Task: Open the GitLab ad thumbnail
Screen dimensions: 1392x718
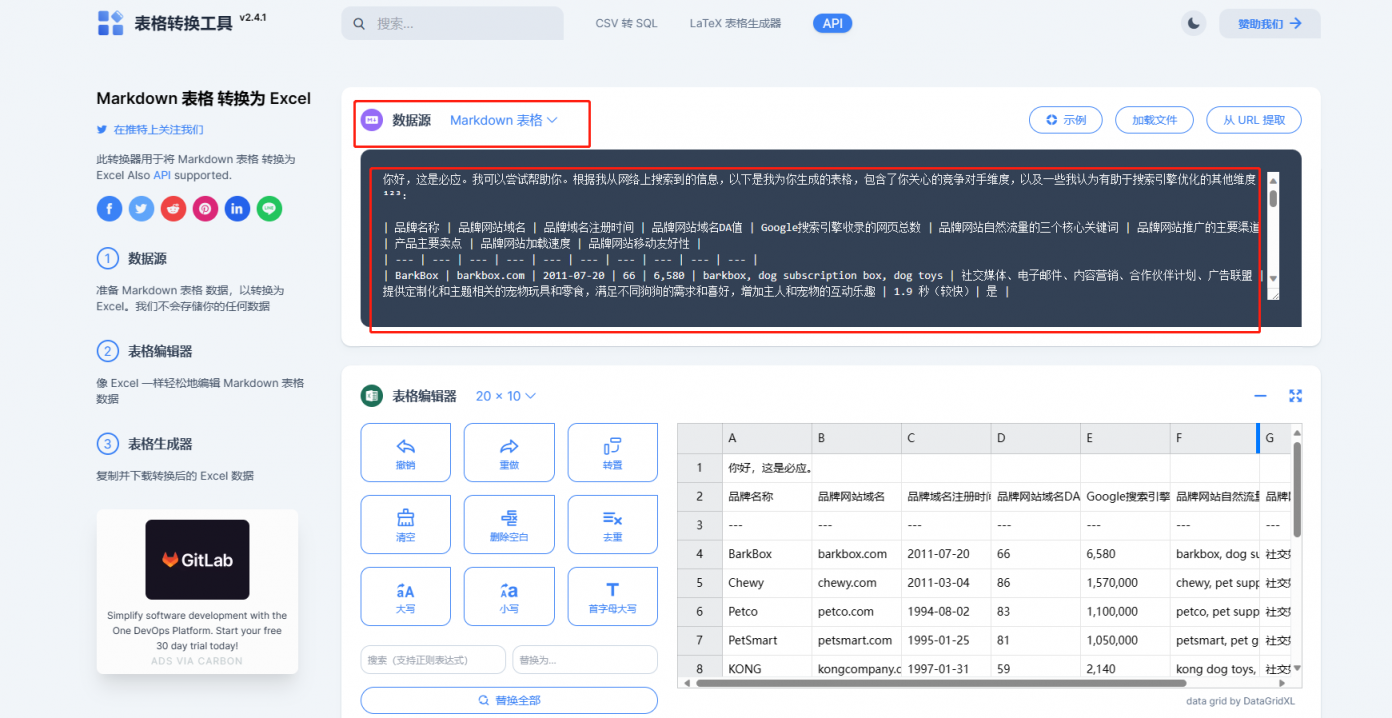Action: tap(197, 559)
